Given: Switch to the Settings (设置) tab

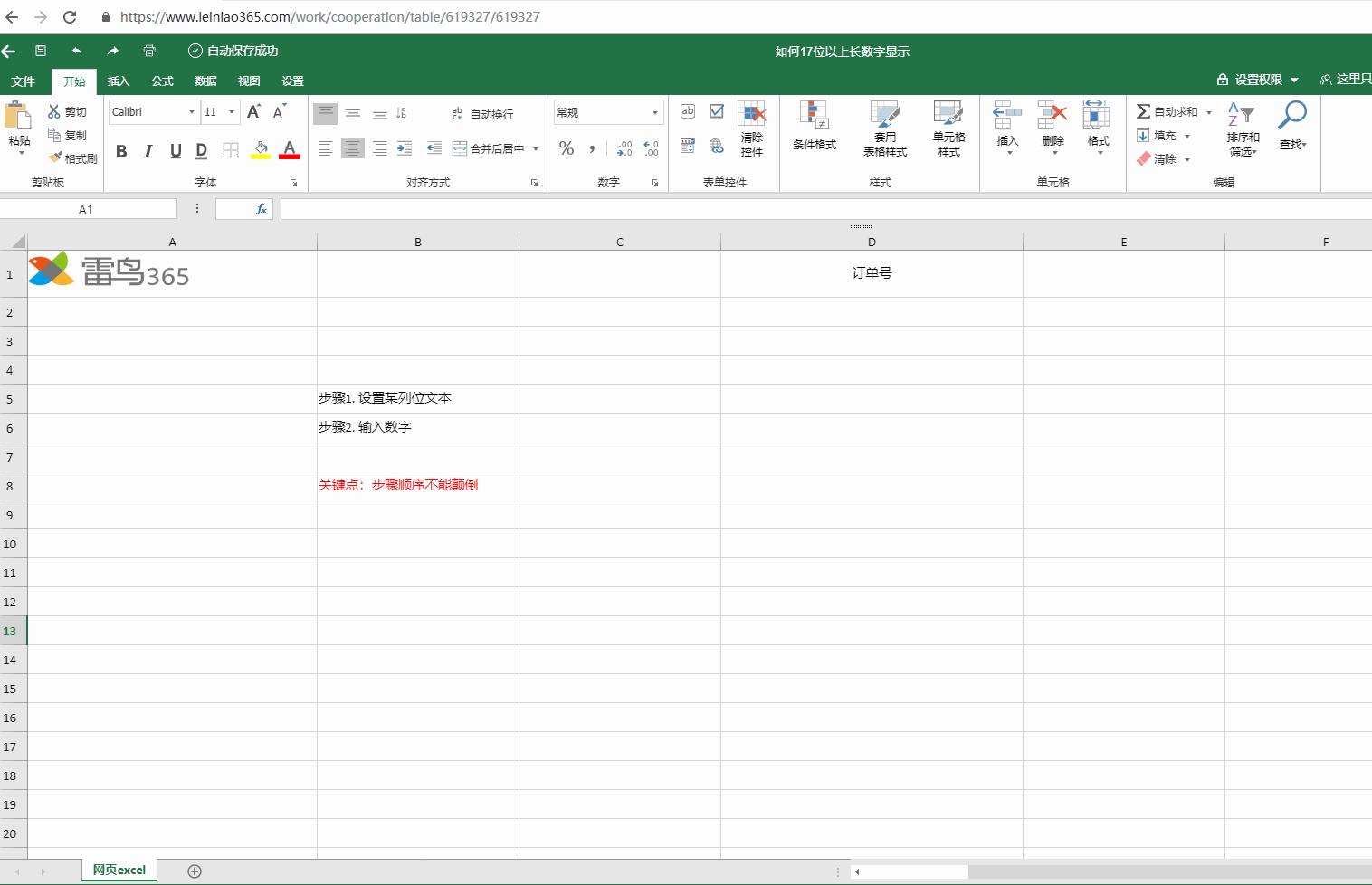Looking at the screenshot, I should [292, 81].
